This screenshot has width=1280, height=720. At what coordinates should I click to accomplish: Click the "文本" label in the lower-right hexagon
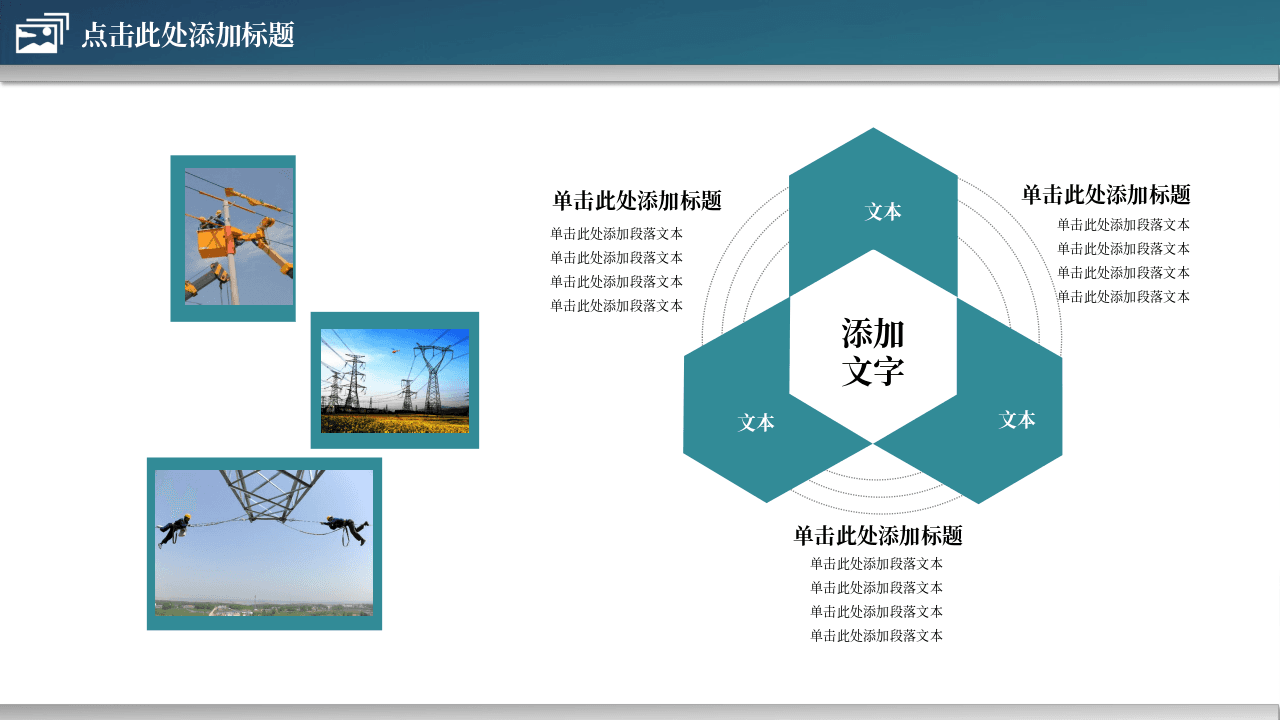point(1017,420)
